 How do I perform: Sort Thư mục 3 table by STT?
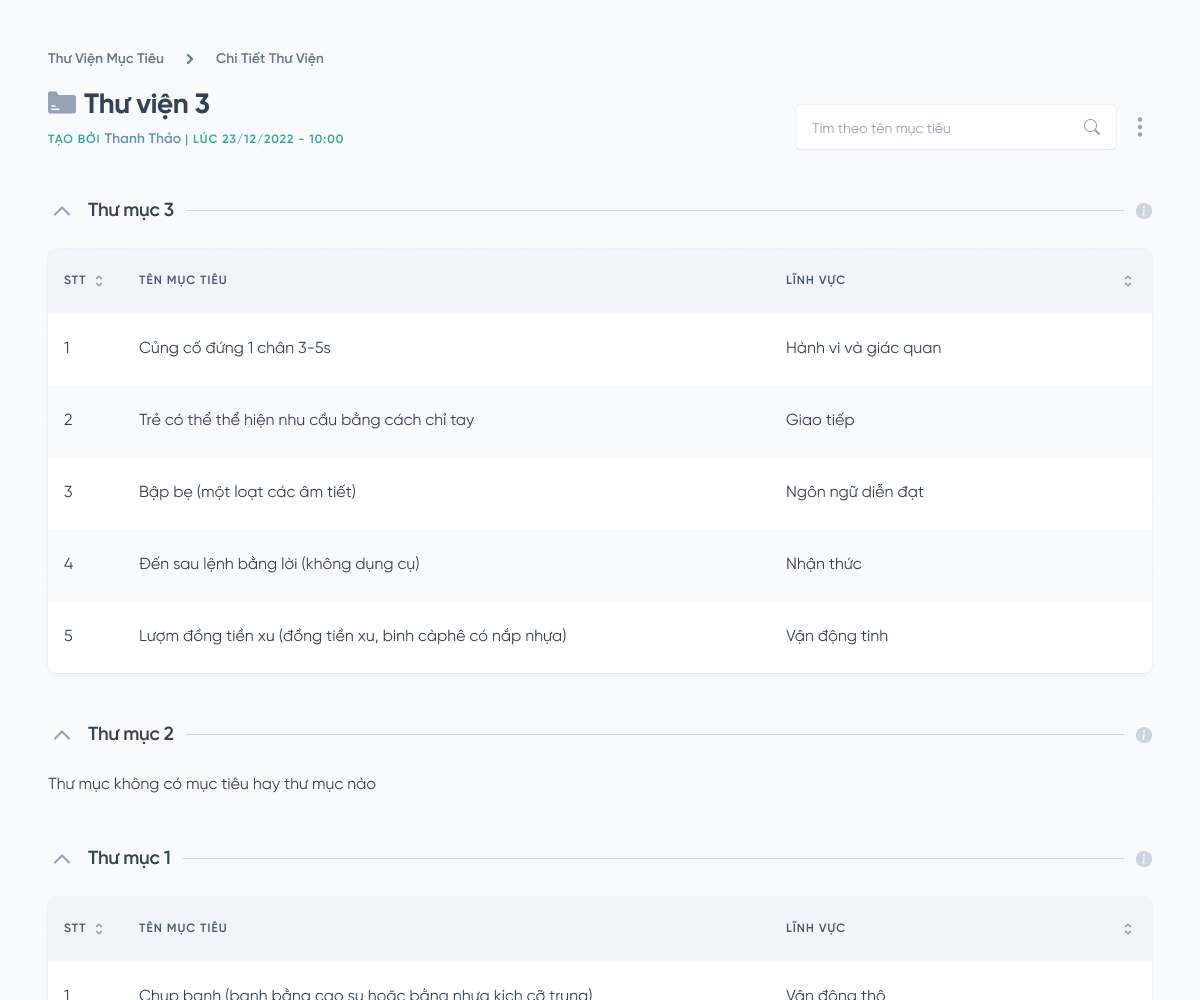[x=99, y=281]
